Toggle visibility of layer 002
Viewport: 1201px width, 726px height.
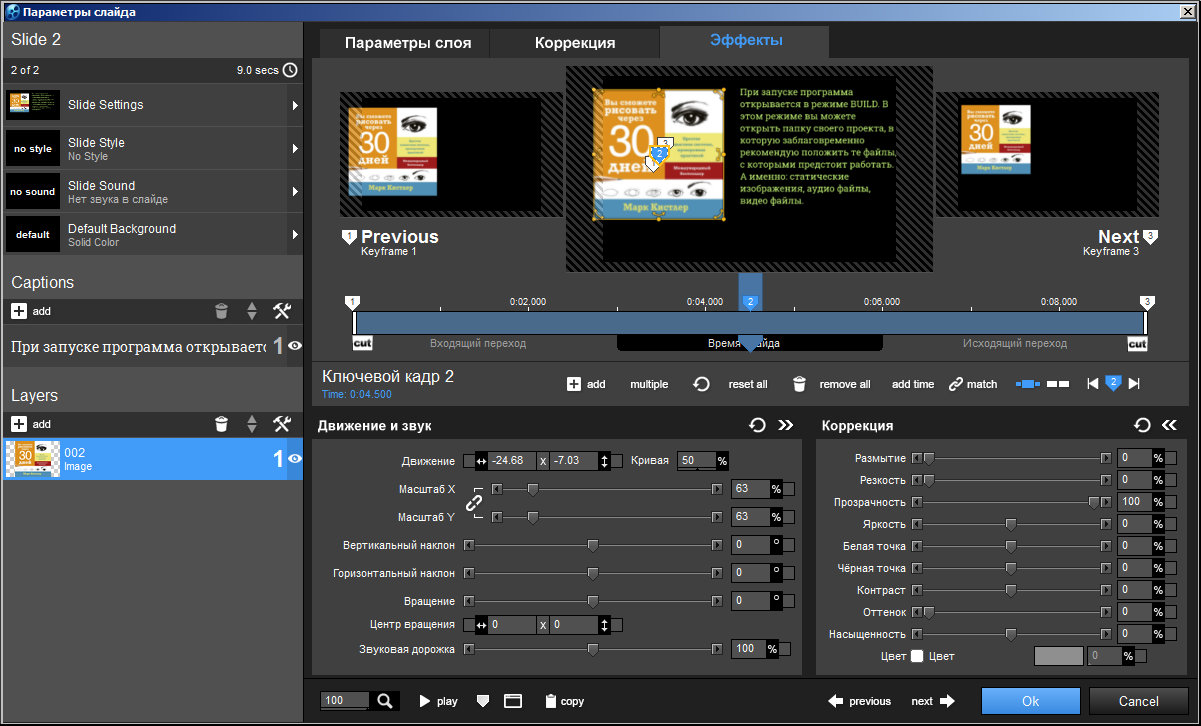click(295, 459)
